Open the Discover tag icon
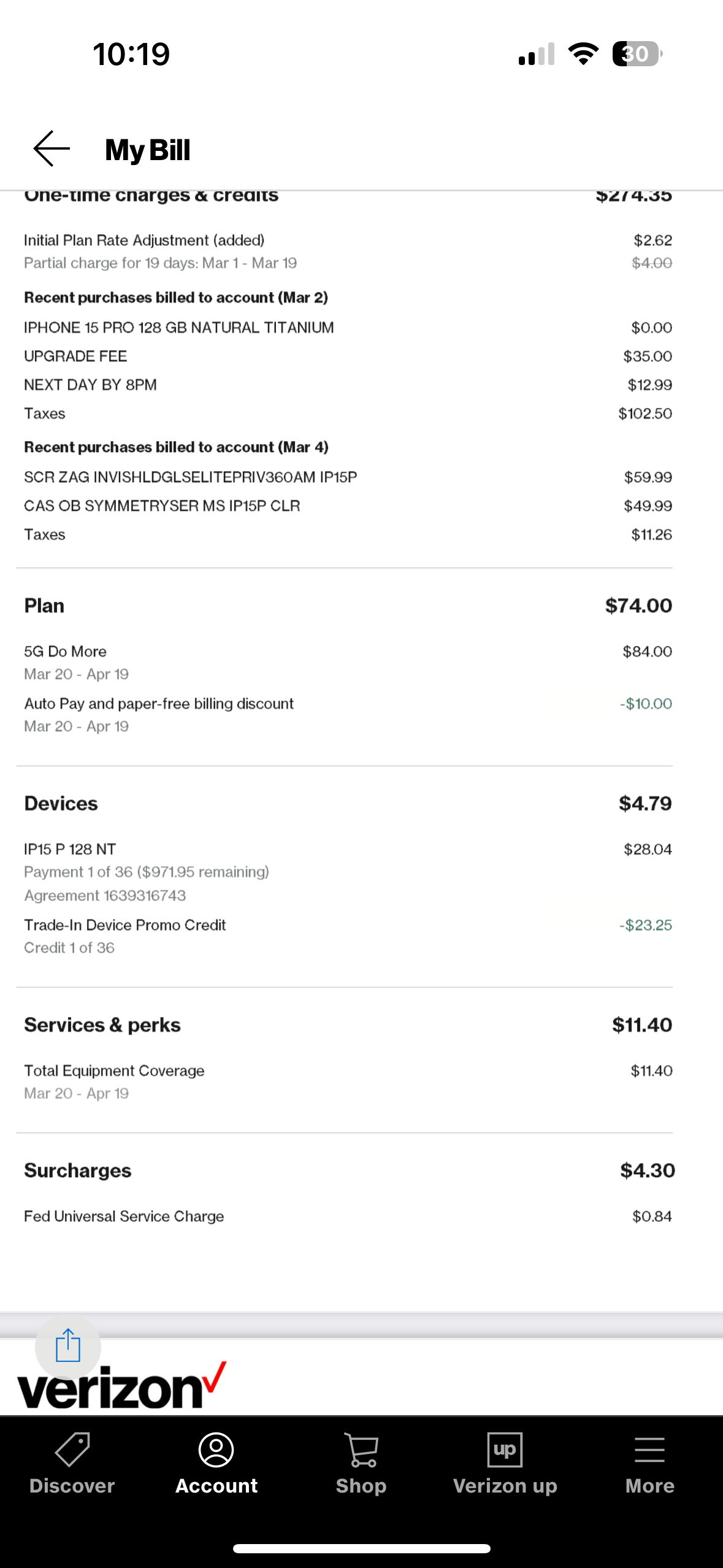 (72, 1450)
